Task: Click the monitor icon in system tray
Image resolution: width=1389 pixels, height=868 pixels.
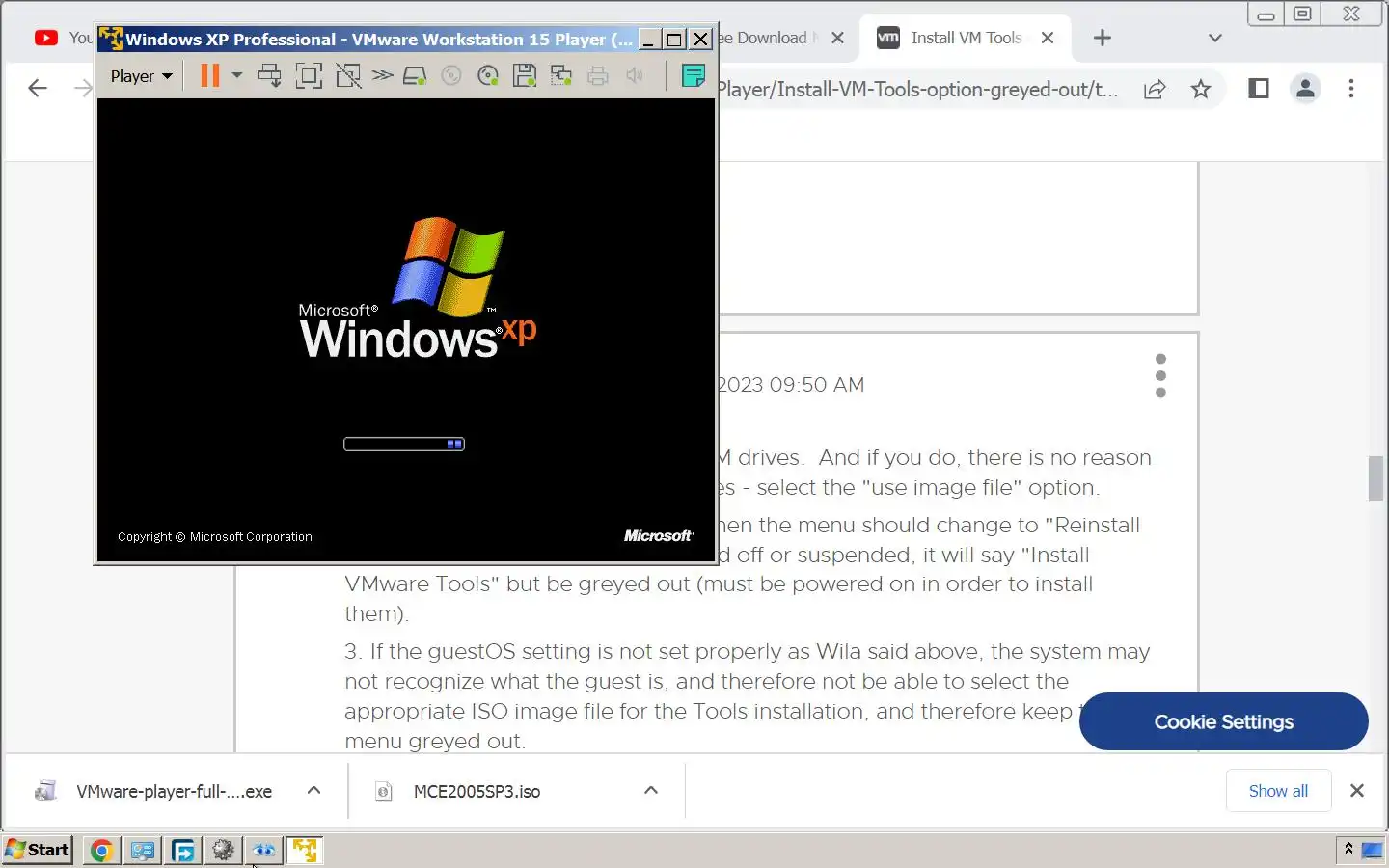Action: tap(1372, 850)
